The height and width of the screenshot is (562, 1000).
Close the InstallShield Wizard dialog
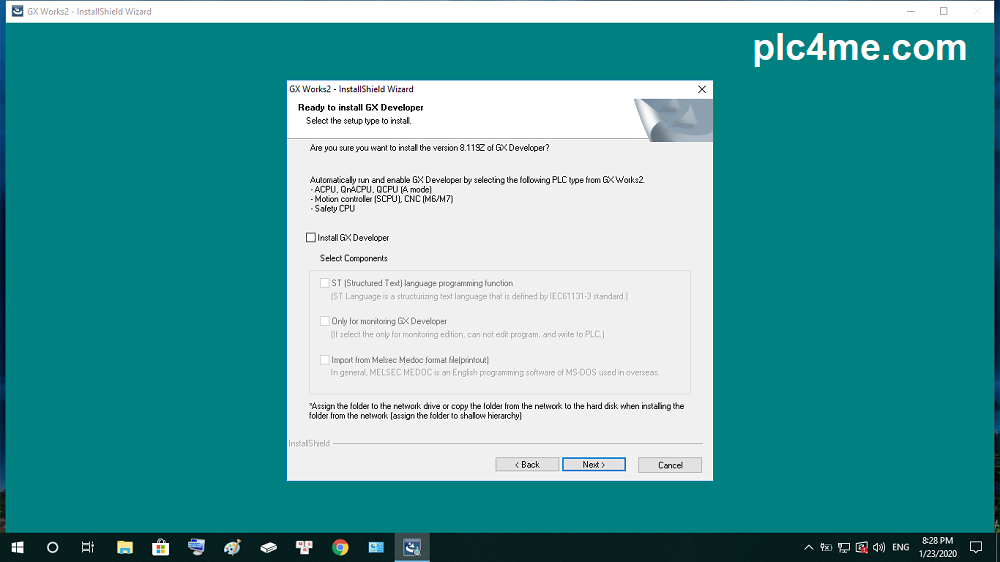[702, 89]
